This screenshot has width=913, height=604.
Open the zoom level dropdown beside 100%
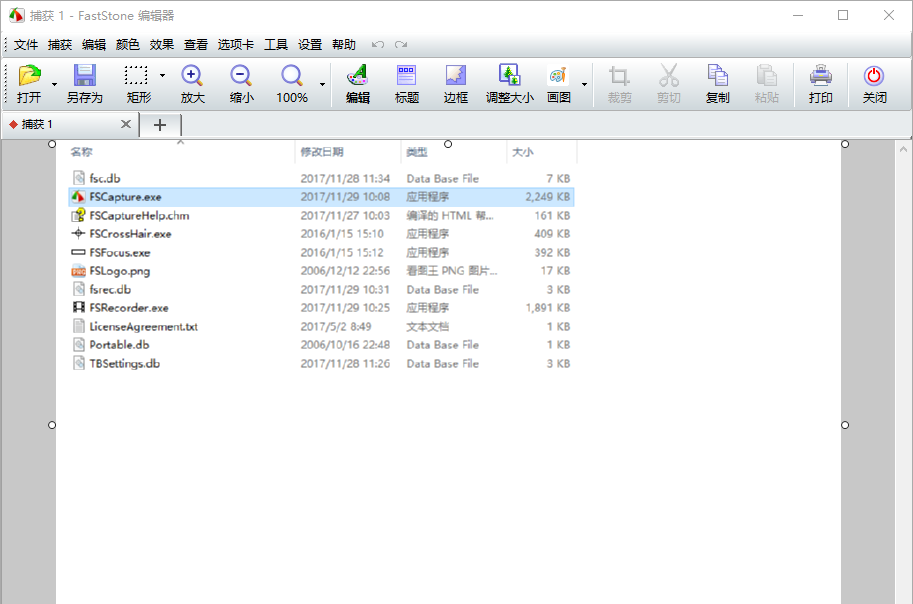point(322,85)
